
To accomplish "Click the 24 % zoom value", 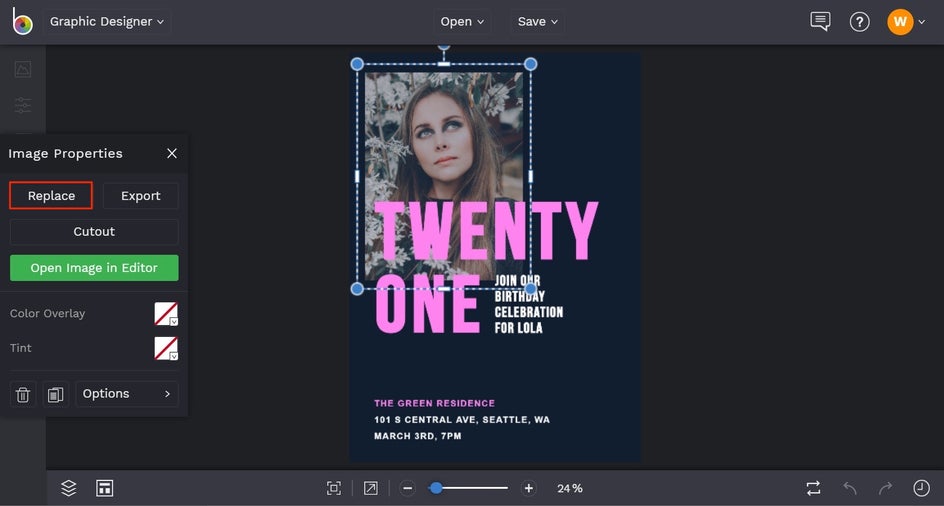I will 570,489.
